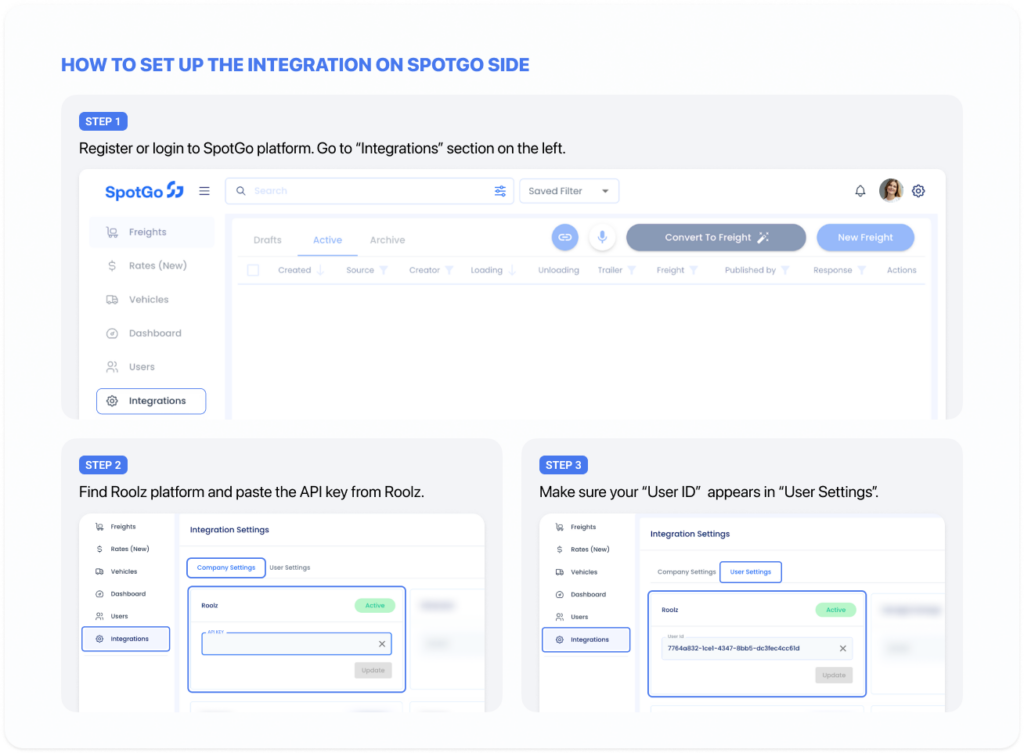Click the Actions column header
Image resolution: width=1024 pixels, height=753 pixels.
pyautogui.click(x=901, y=270)
